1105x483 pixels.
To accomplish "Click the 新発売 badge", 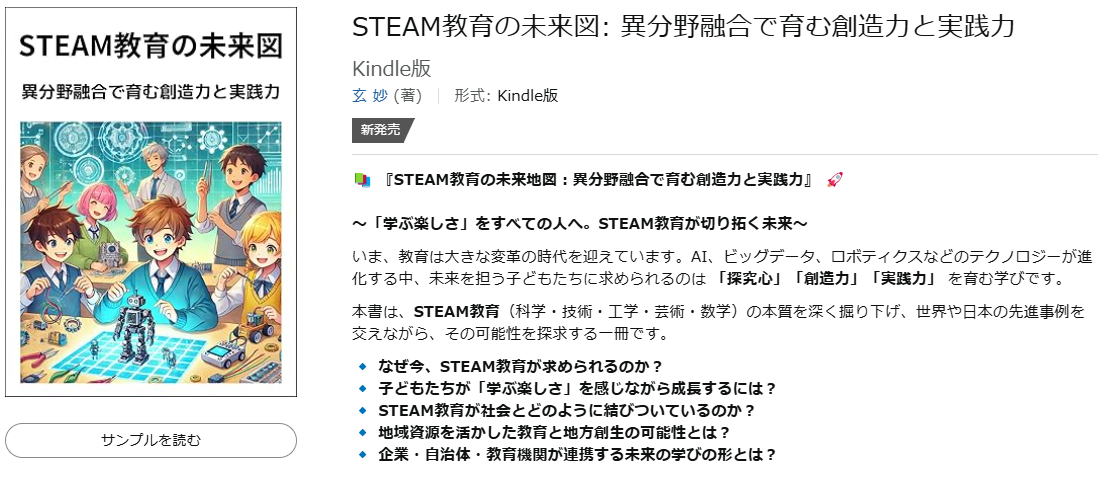I will [x=381, y=130].
